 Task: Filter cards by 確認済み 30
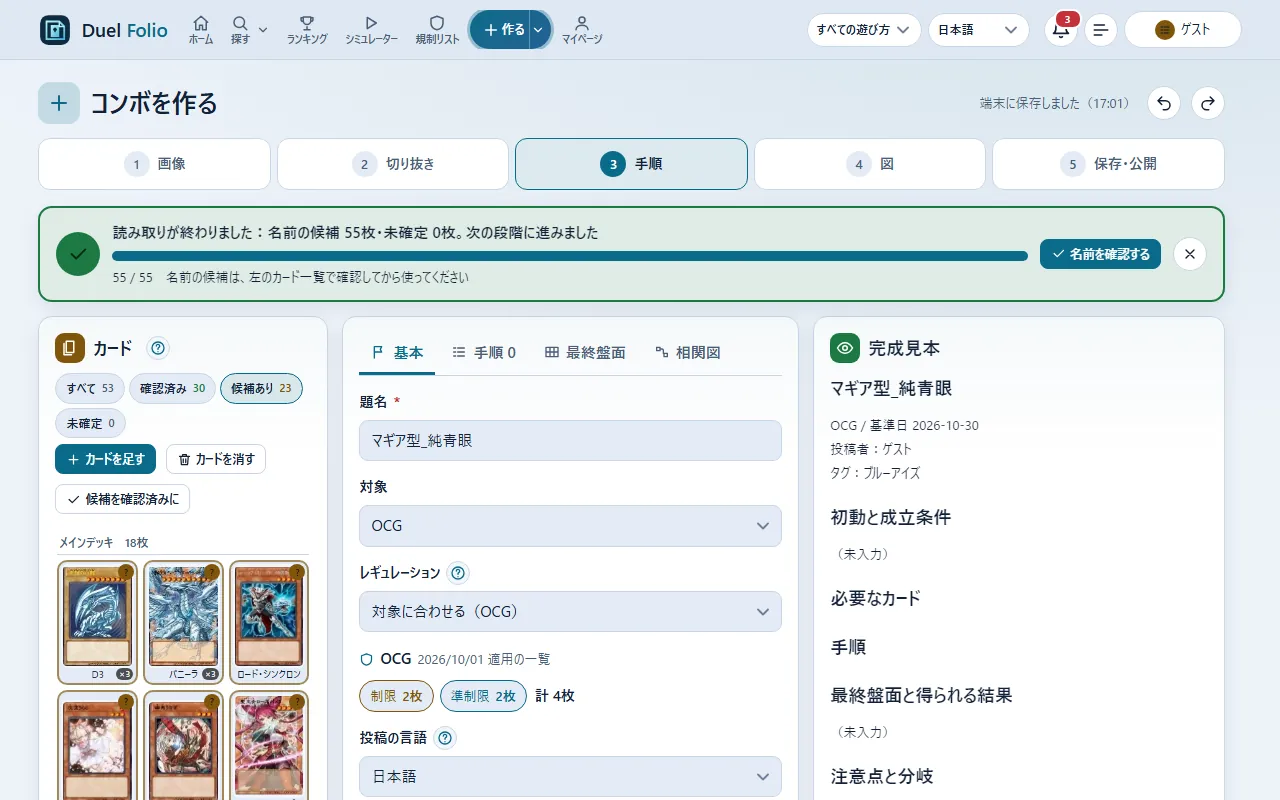(172, 388)
